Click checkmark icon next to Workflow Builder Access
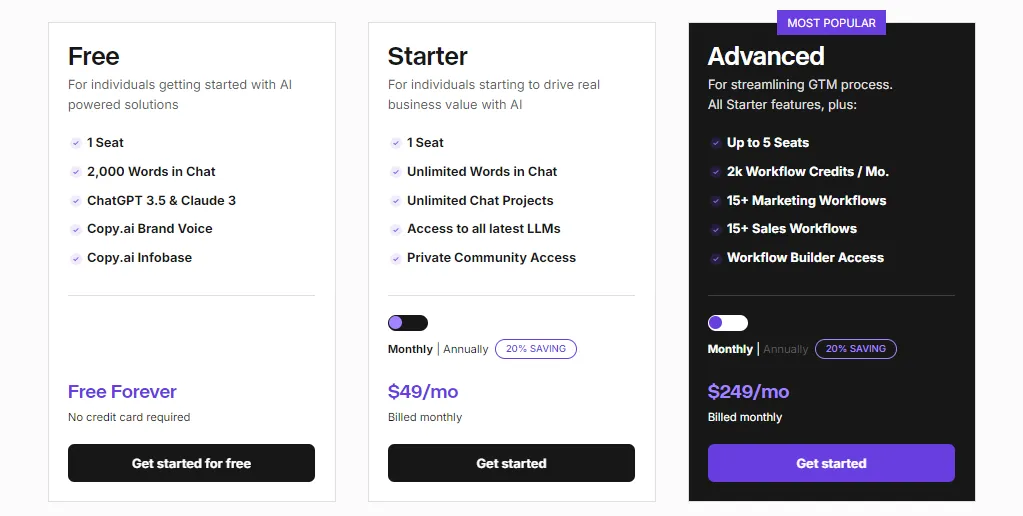Viewport: 1023px width, 516px height. [x=716, y=258]
